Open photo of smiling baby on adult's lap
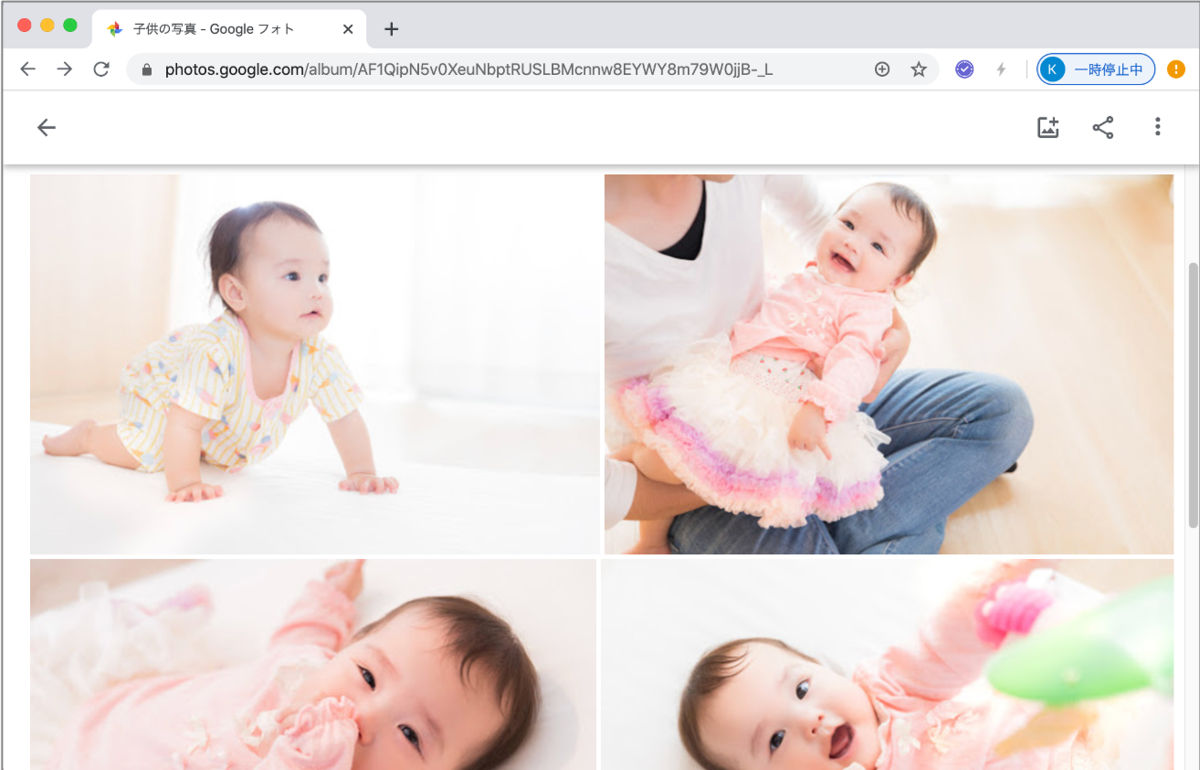 (888, 364)
